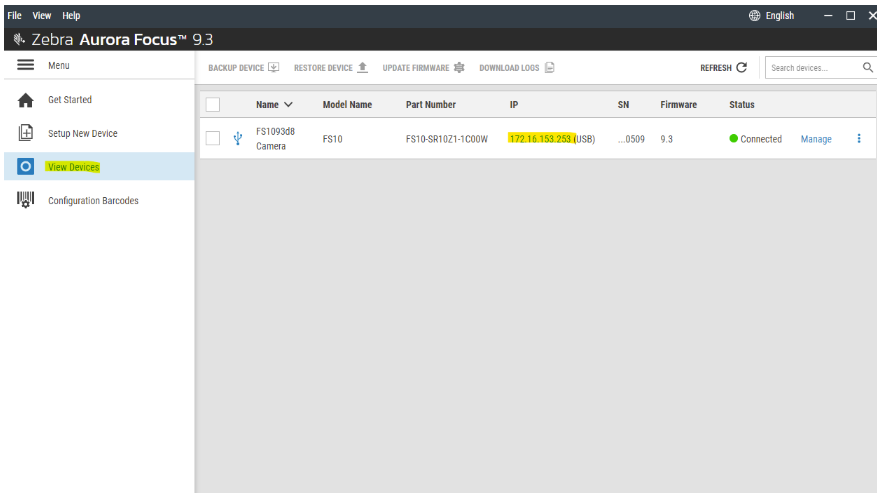This screenshot has width=880, height=493.
Task: Click the SN column header
Action: point(623,104)
